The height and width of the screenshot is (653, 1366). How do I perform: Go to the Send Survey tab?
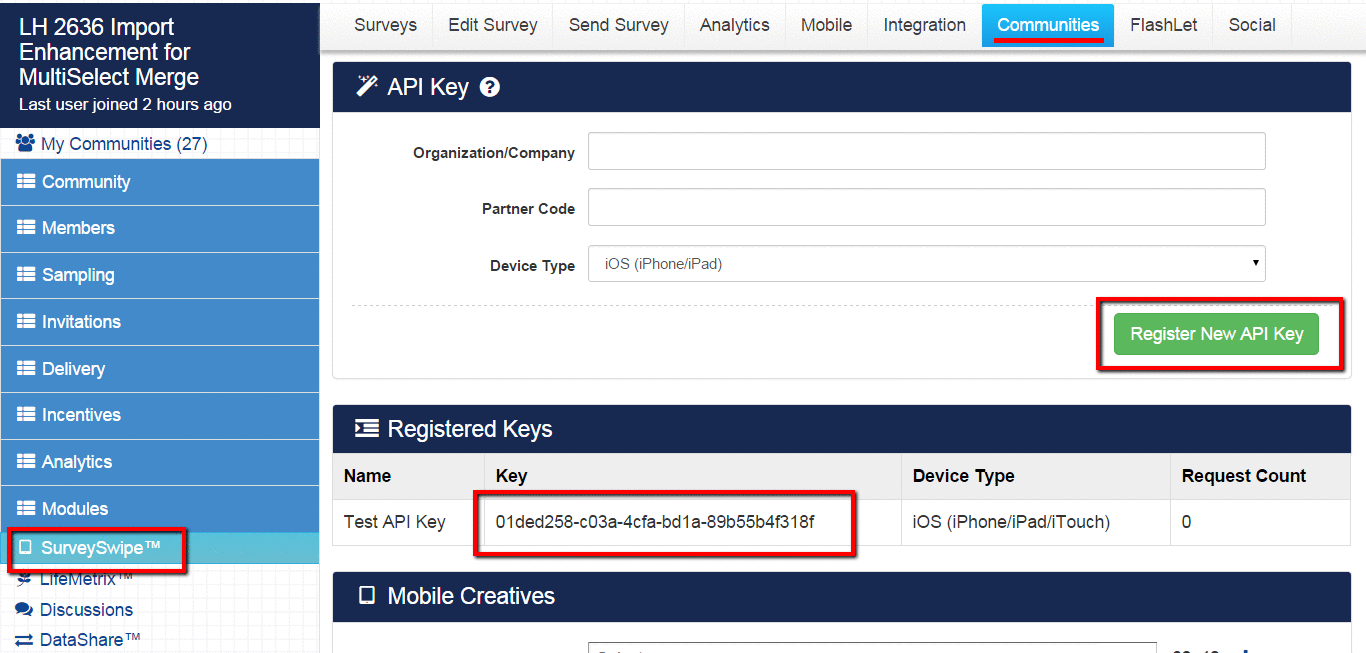(x=618, y=25)
